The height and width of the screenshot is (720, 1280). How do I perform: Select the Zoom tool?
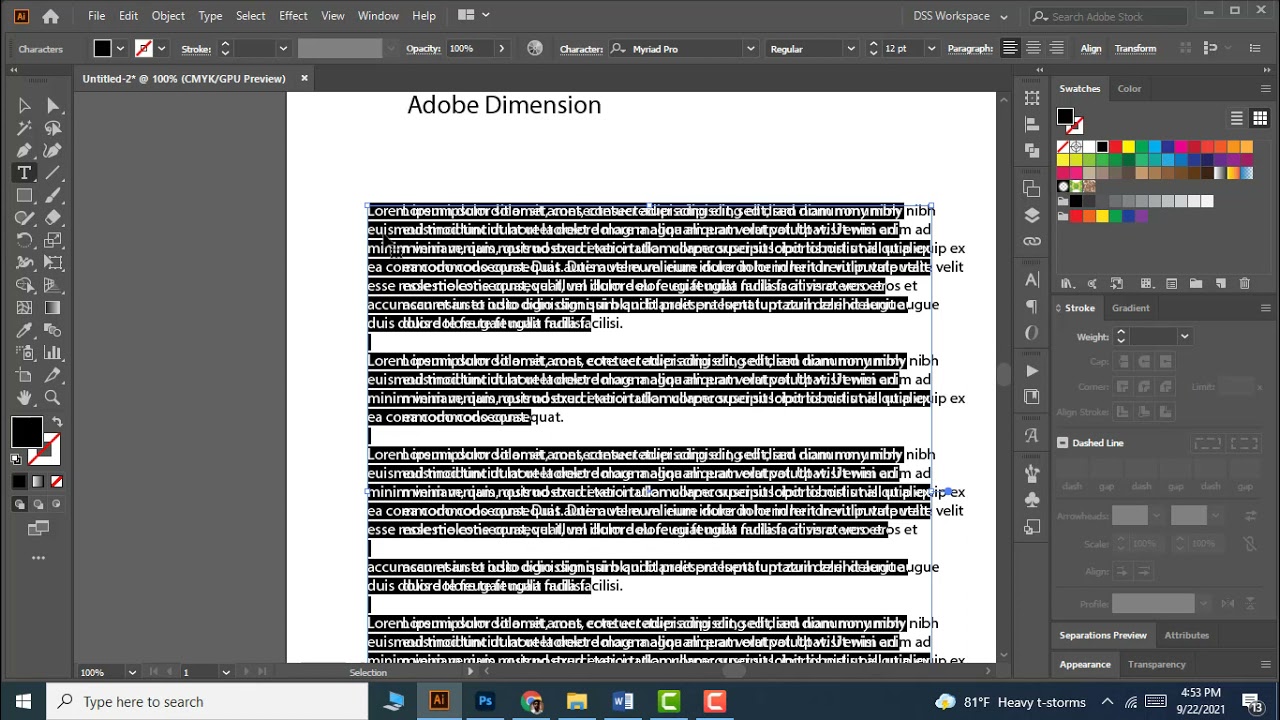pyautogui.click(x=53, y=398)
